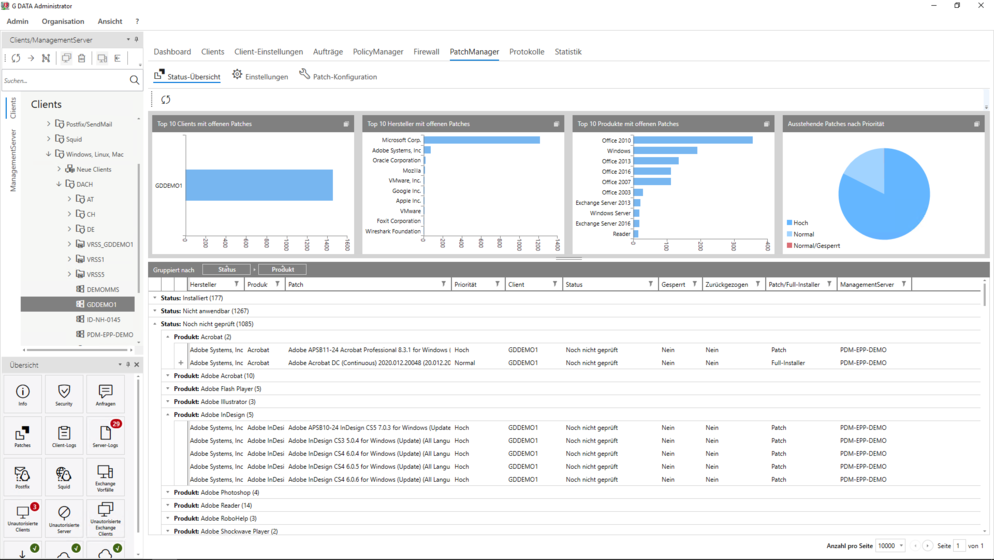994x560 pixels.
Task: Open the Anfragen overview icon
Action: pos(105,394)
